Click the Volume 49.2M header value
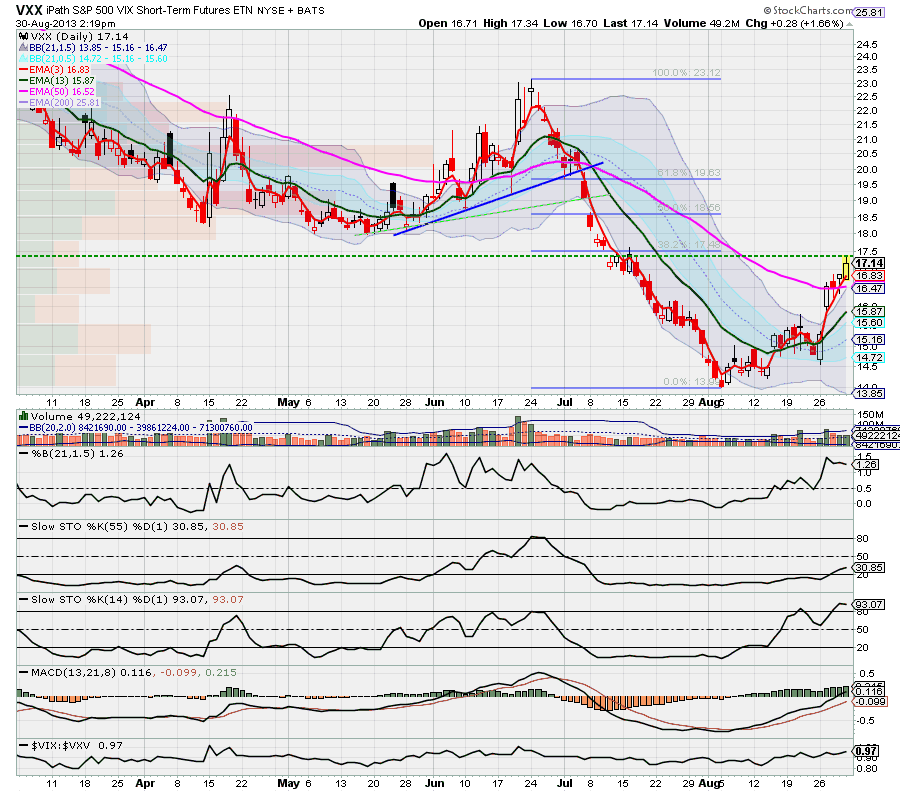This screenshot has height=792, width=900. [702, 24]
